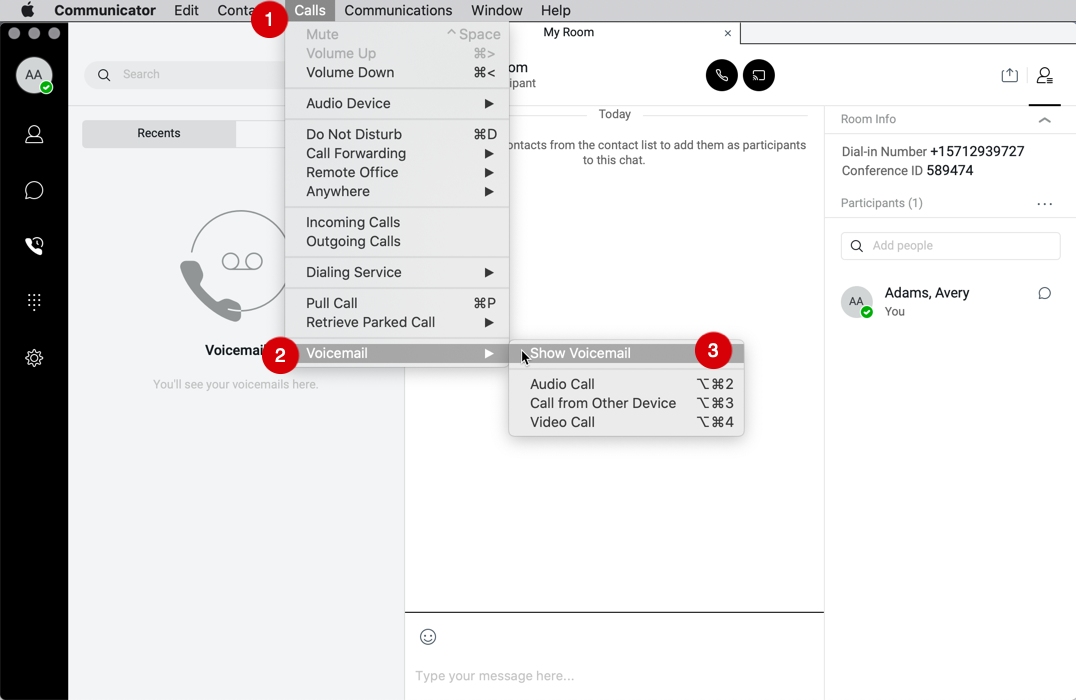The image size is (1076, 700).
Task: Click the Adams, Avery name
Action: pyautogui.click(x=926, y=293)
